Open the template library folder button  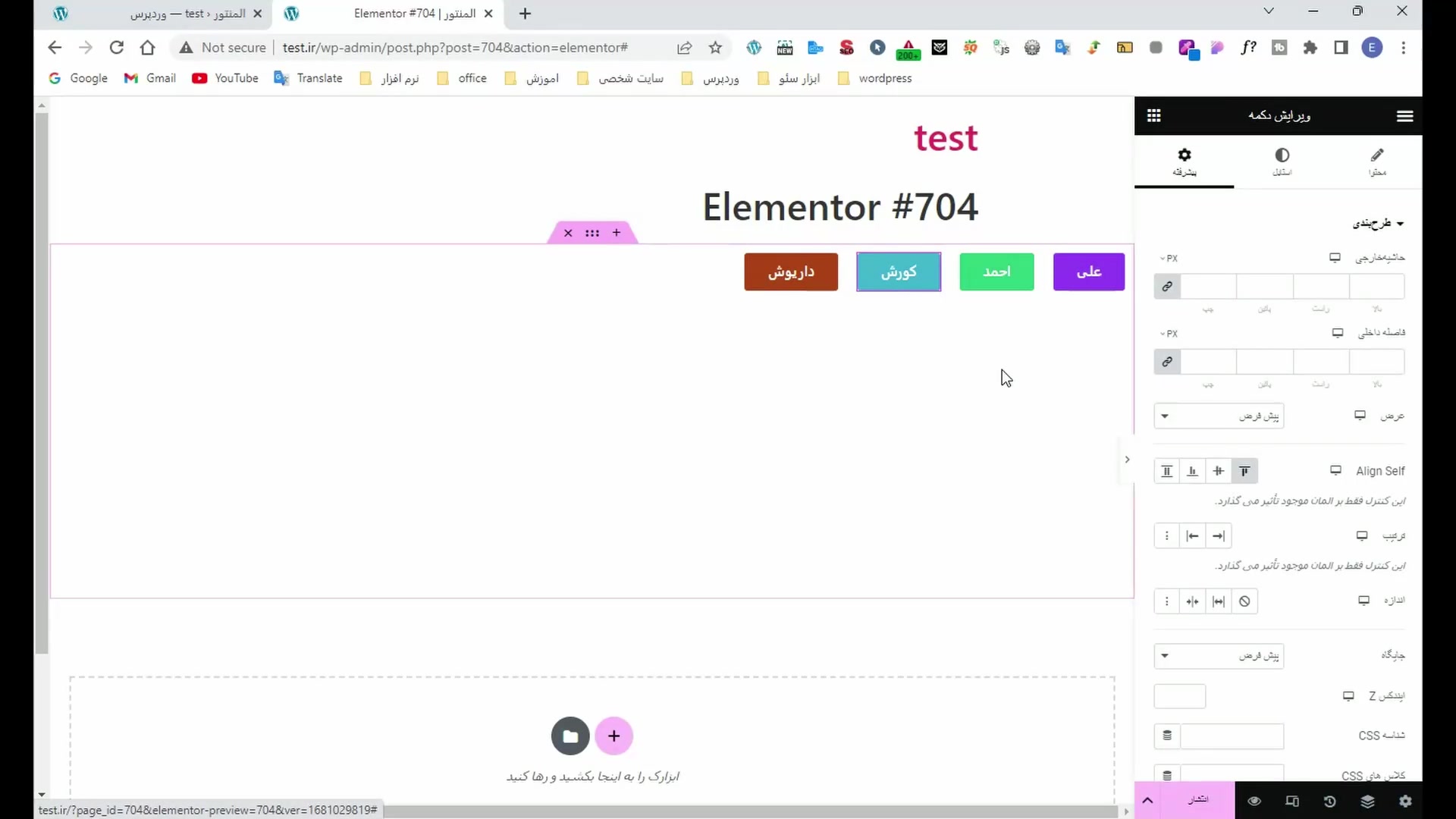(x=570, y=736)
